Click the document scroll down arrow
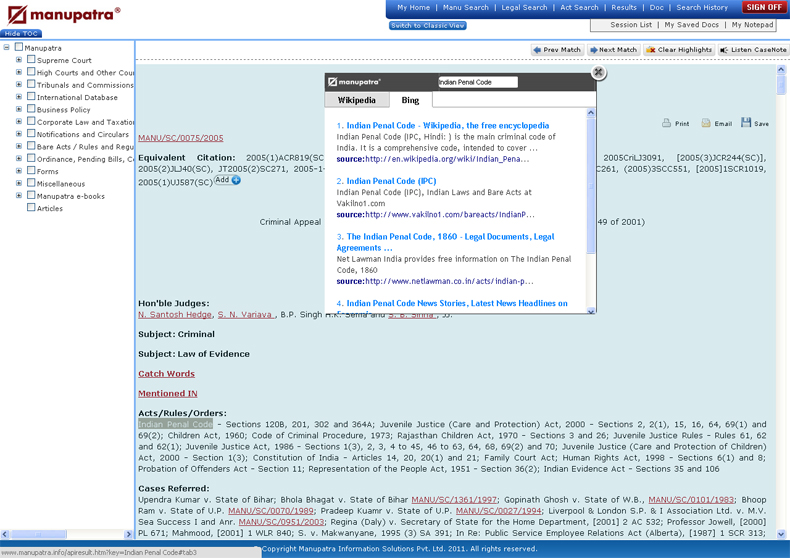 point(781,534)
